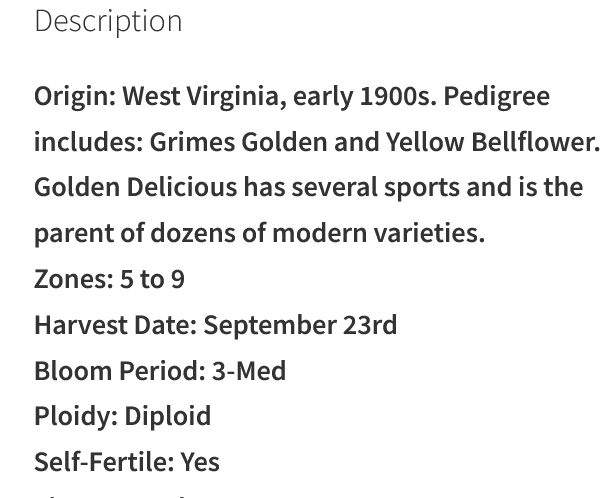Screen dimensions: 608x498
Task: Click the "Origin:" label
Action: (75, 97)
